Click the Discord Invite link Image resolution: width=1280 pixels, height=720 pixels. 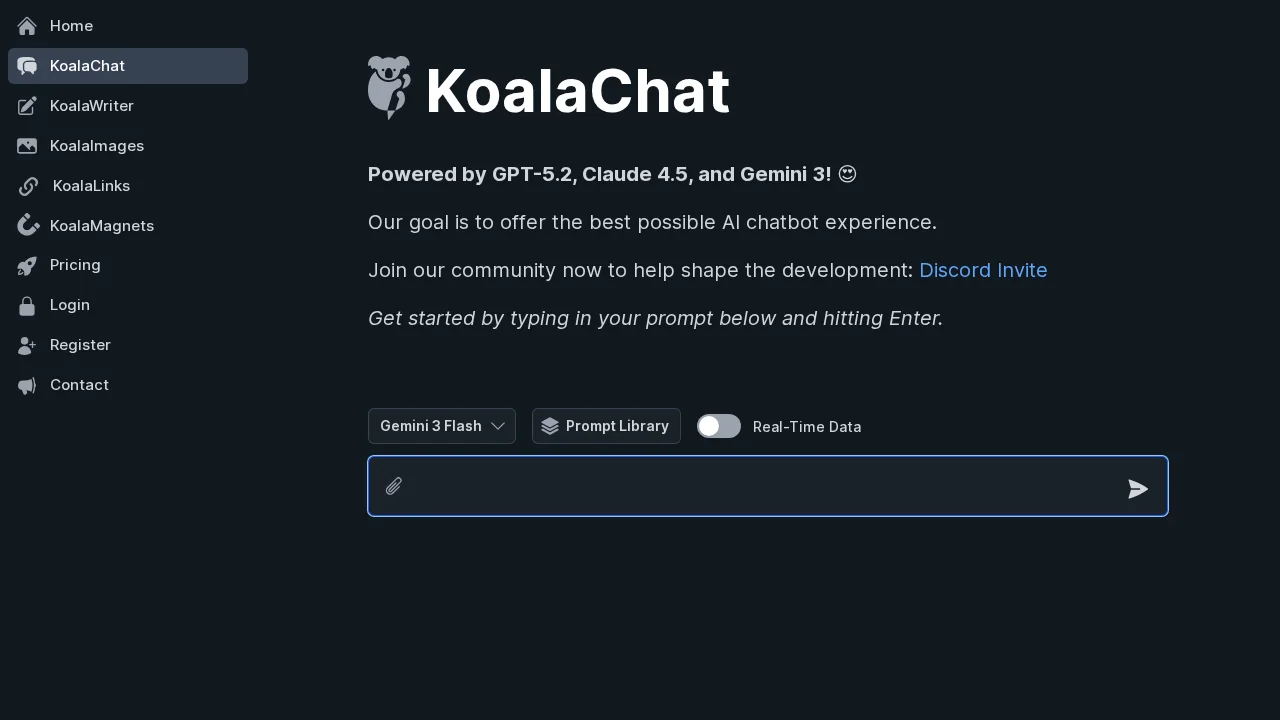point(983,270)
